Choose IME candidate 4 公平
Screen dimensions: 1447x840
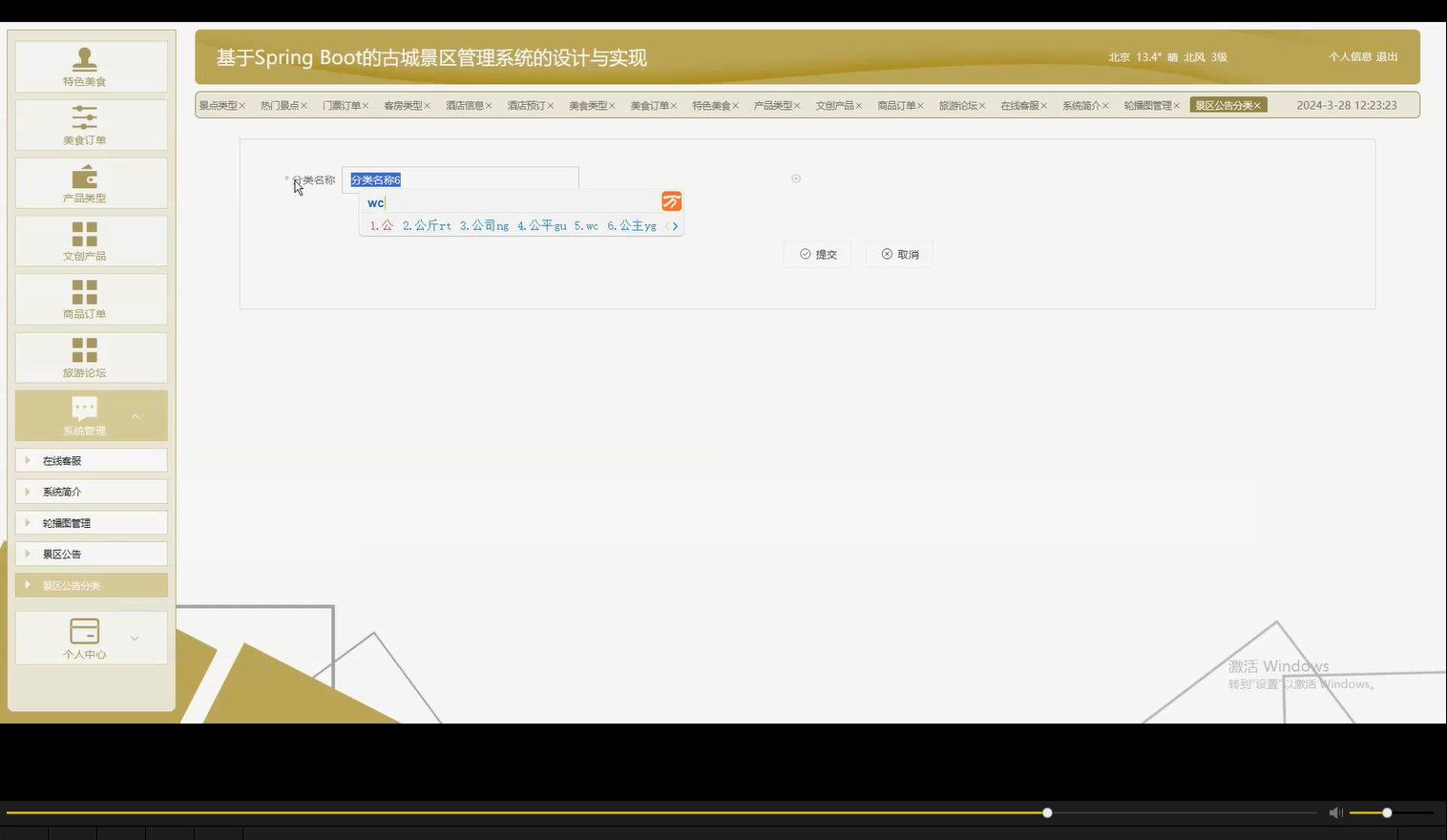542,226
